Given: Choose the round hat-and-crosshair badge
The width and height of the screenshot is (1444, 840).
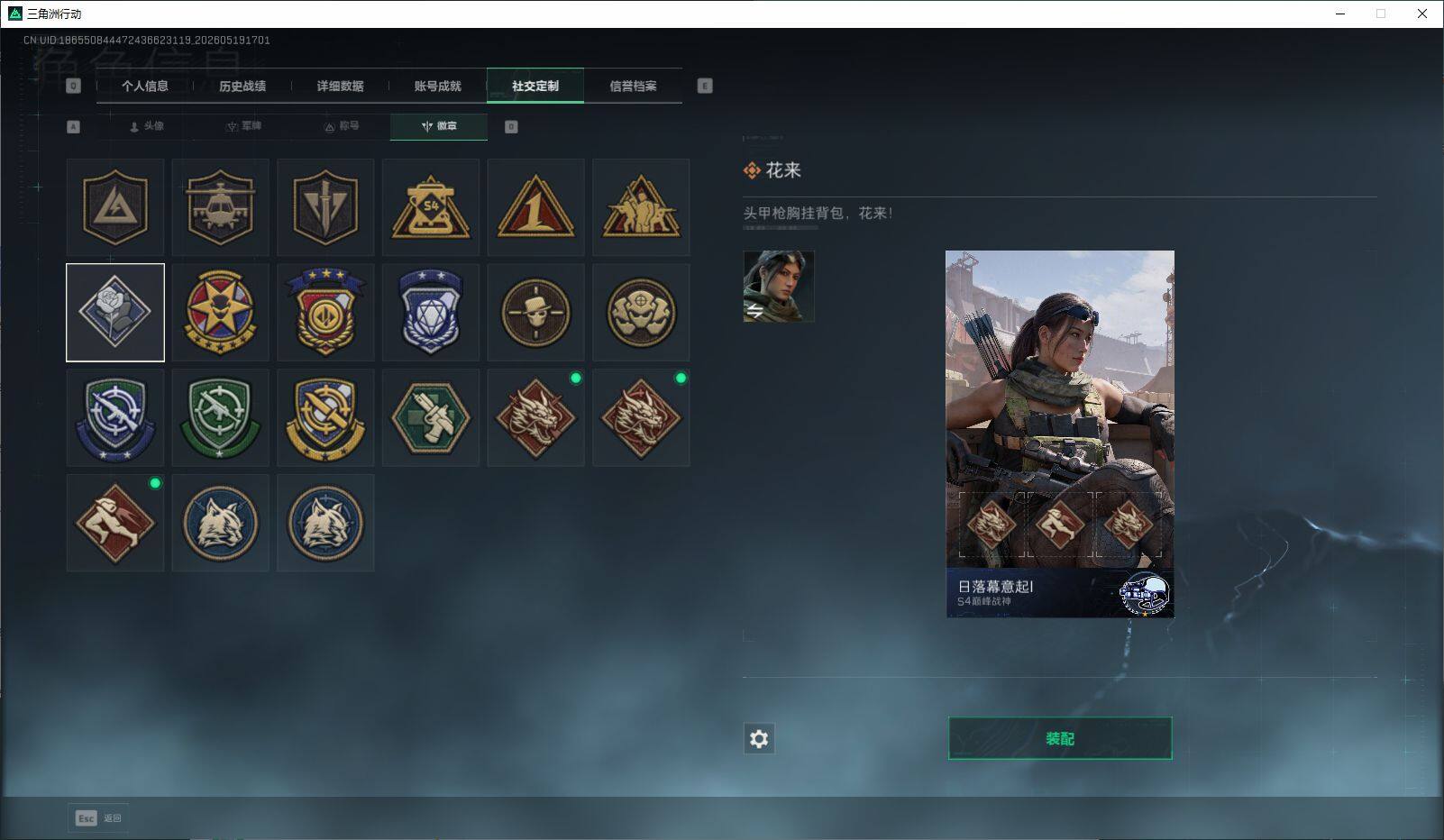Looking at the screenshot, I should [536, 313].
